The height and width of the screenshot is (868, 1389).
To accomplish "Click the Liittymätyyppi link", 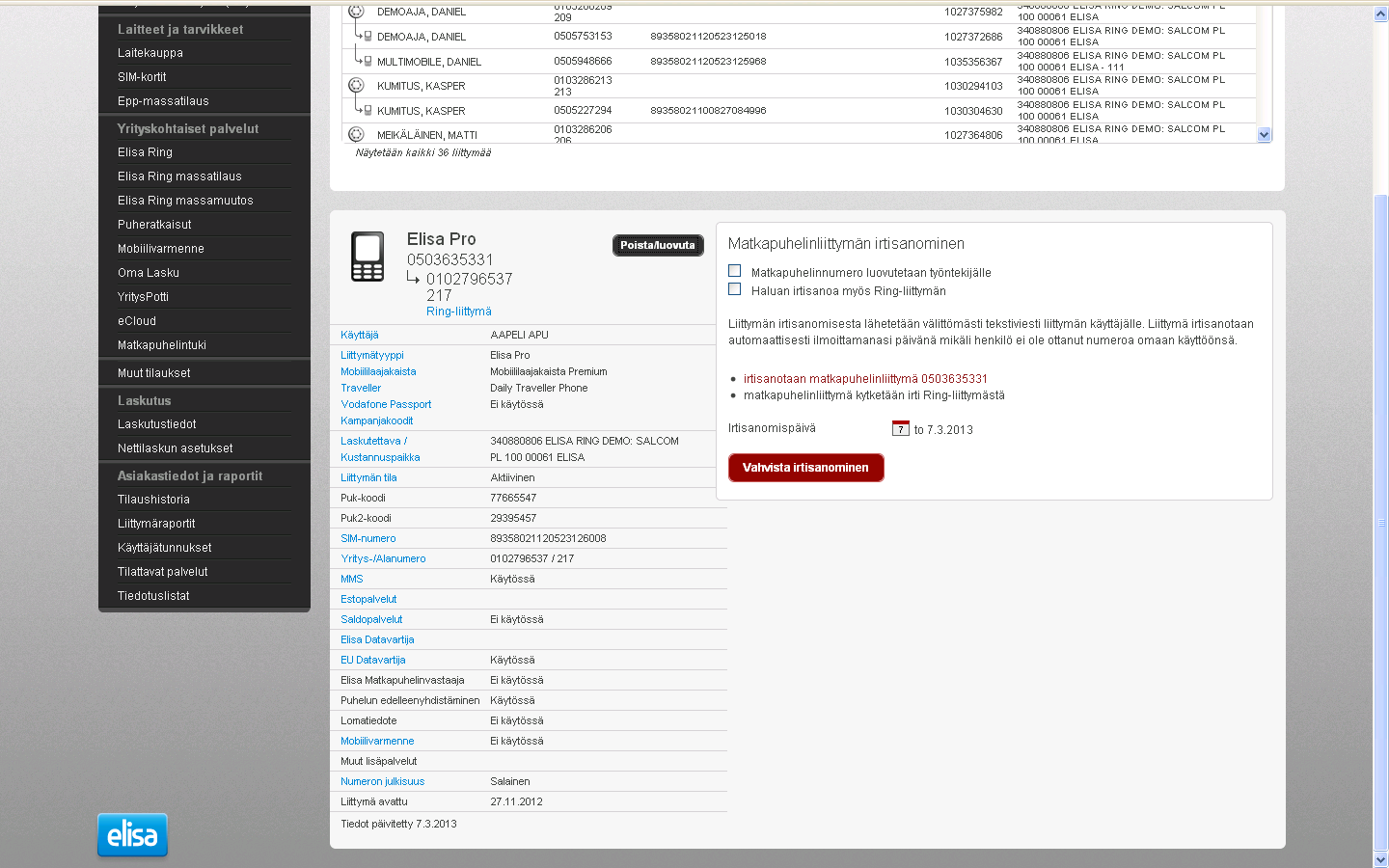I will pos(372,355).
